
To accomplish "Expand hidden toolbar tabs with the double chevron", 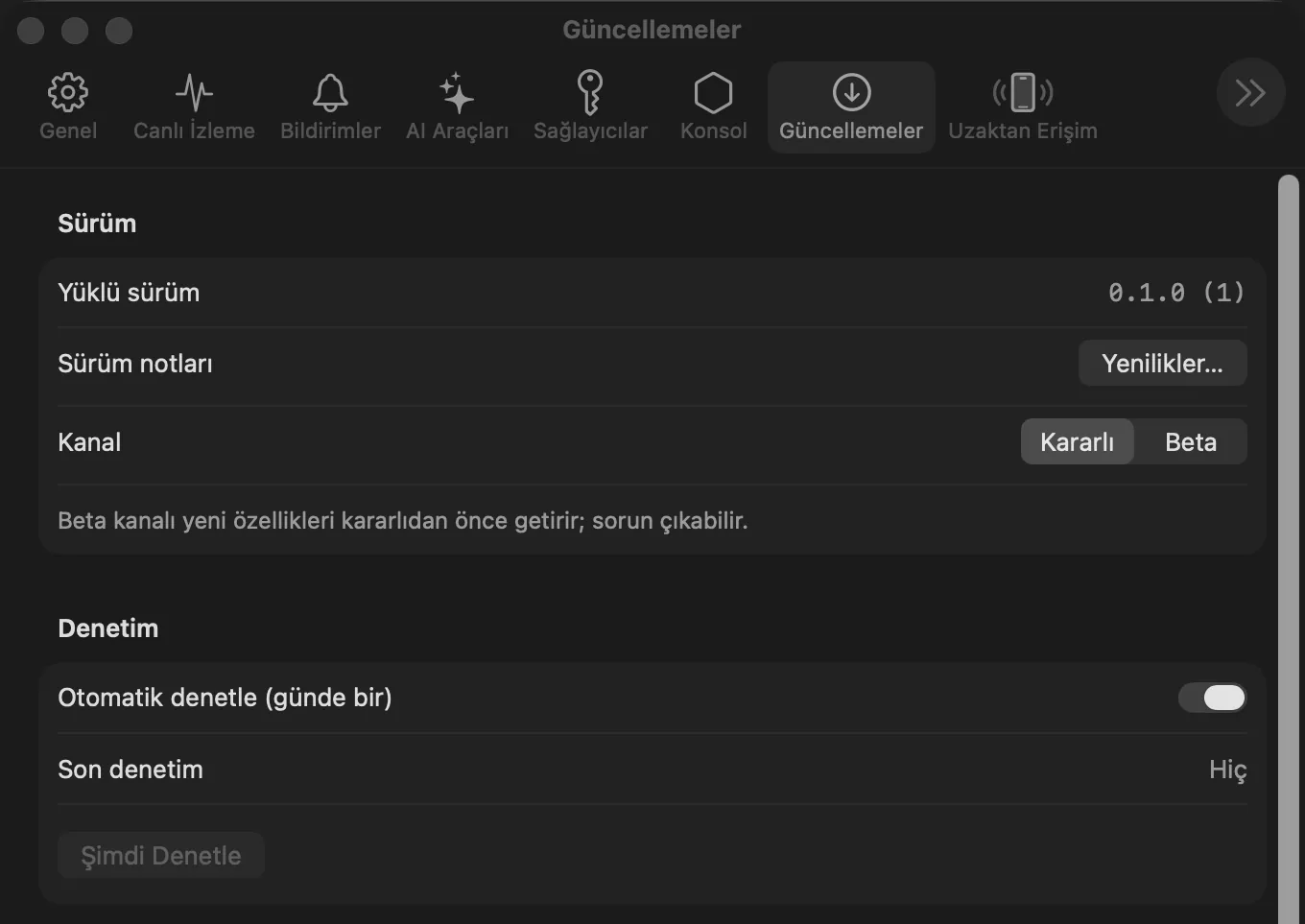I will pyautogui.click(x=1250, y=93).
